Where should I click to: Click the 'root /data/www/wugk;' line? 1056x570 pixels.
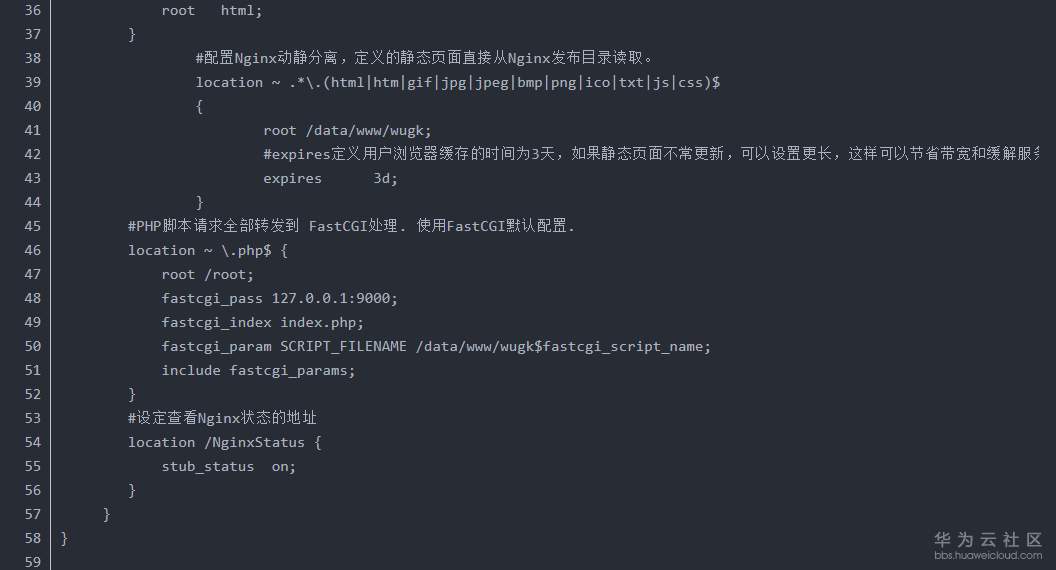click(x=347, y=130)
